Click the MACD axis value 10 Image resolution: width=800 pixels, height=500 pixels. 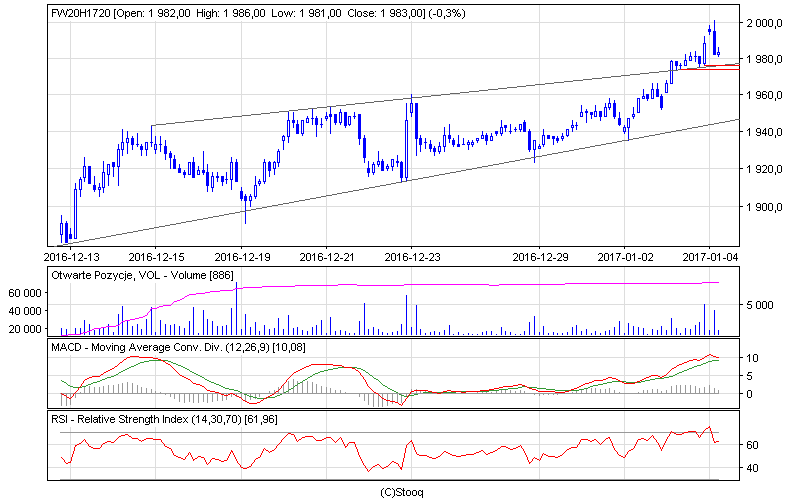coord(752,358)
